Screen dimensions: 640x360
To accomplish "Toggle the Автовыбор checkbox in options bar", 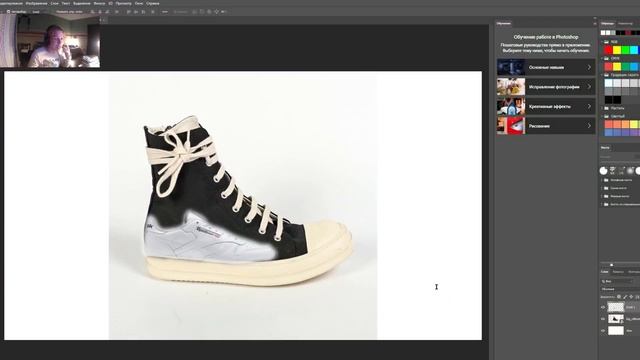I will (x=9, y=12).
